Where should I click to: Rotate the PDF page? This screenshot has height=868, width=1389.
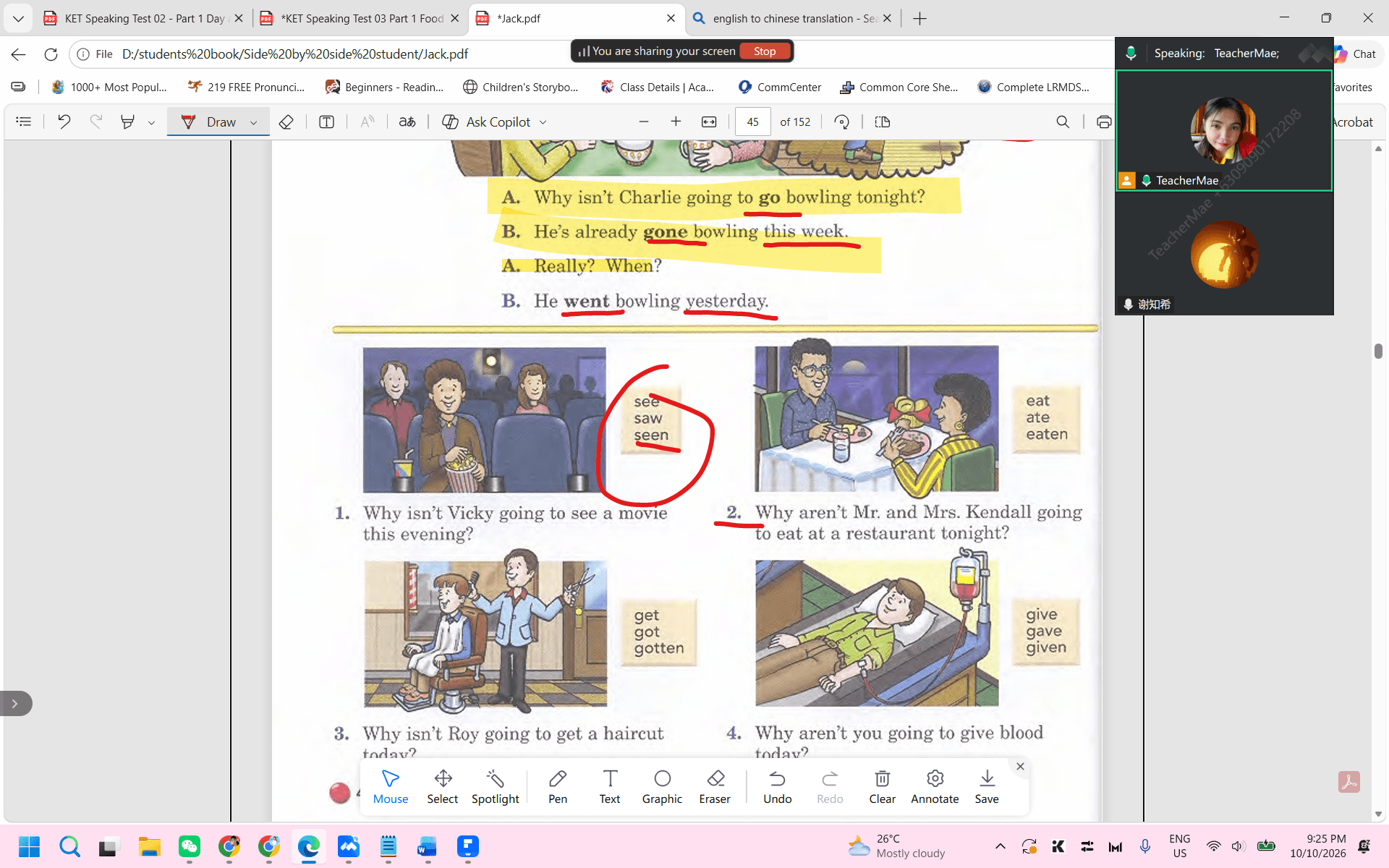(841, 122)
